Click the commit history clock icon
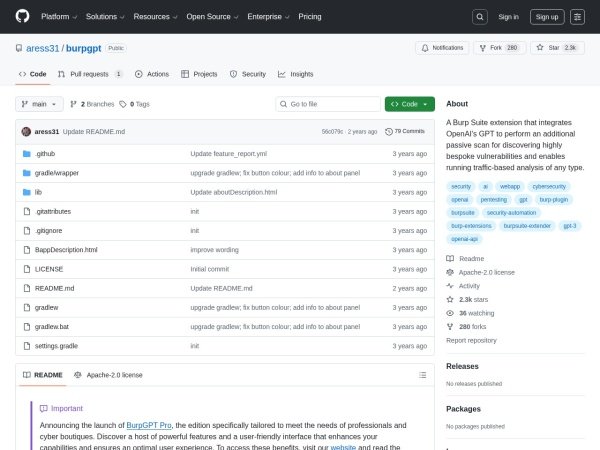Image resolution: width=600 pixels, height=450 pixels. coord(389,131)
